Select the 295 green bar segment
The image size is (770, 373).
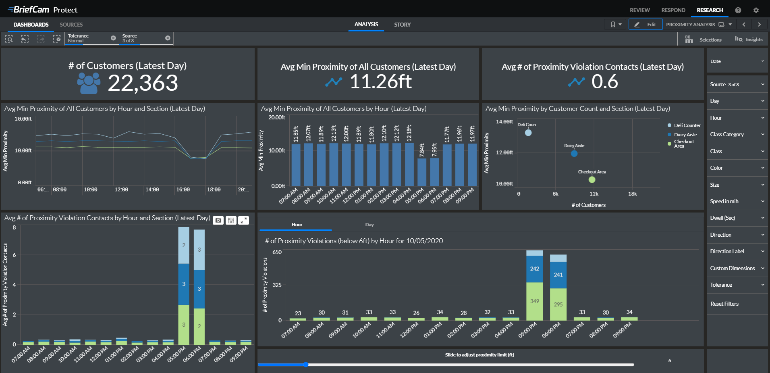[x=558, y=304]
